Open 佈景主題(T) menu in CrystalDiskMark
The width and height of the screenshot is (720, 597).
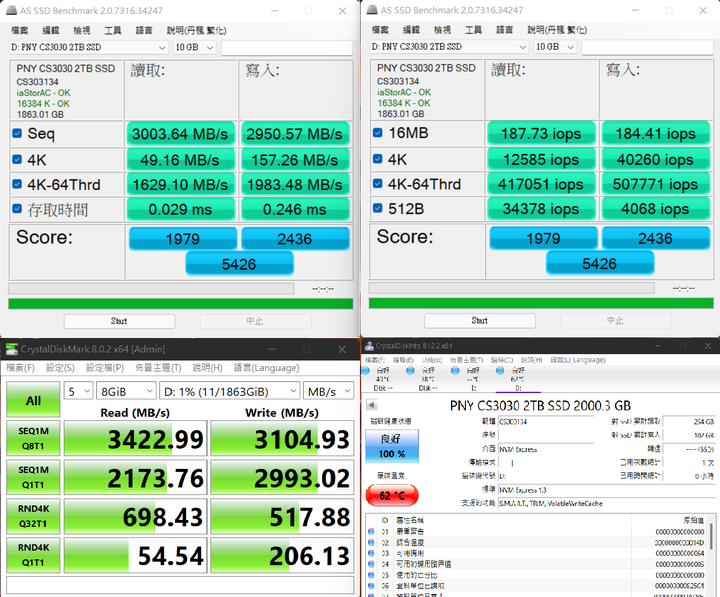point(158,368)
